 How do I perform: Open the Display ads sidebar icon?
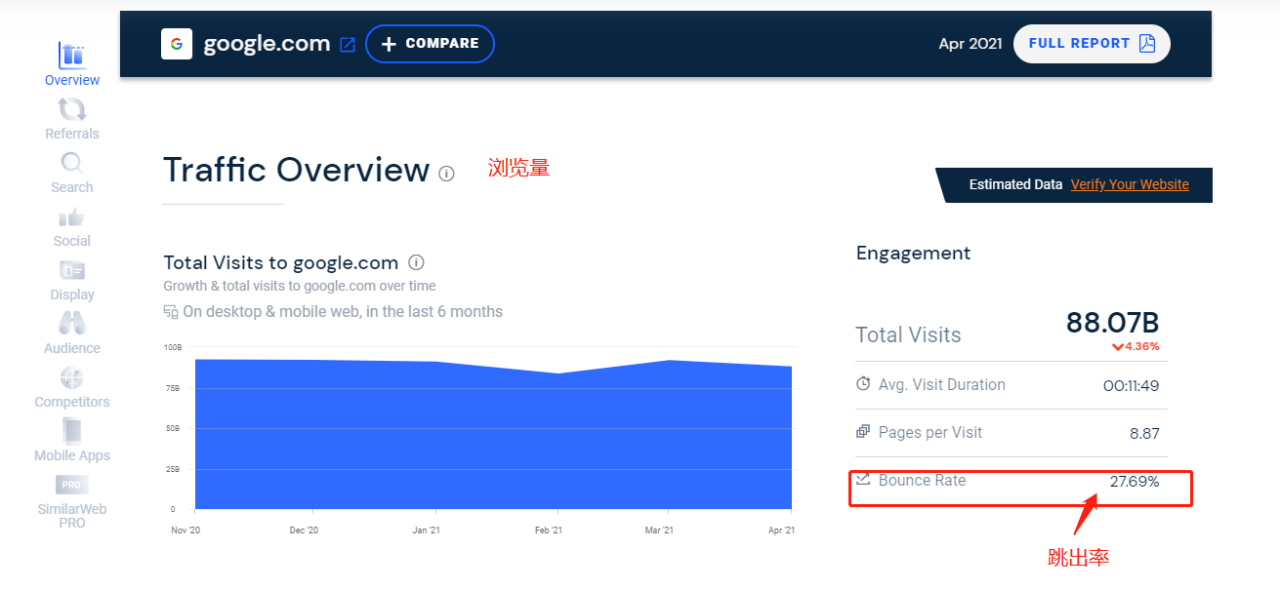(x=72, y=271)
